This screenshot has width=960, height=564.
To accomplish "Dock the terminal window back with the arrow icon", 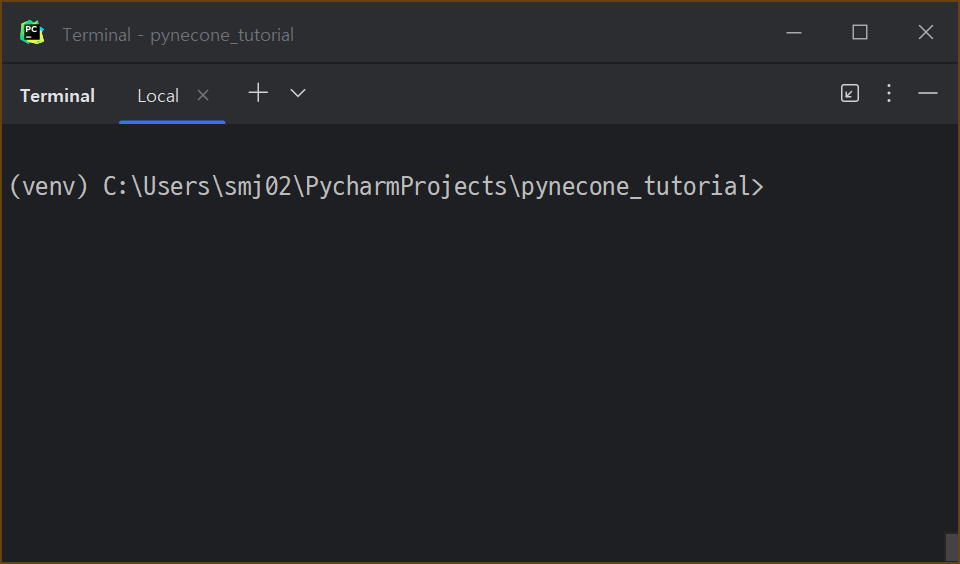I will pyautogui.click(x=850, y=93).
